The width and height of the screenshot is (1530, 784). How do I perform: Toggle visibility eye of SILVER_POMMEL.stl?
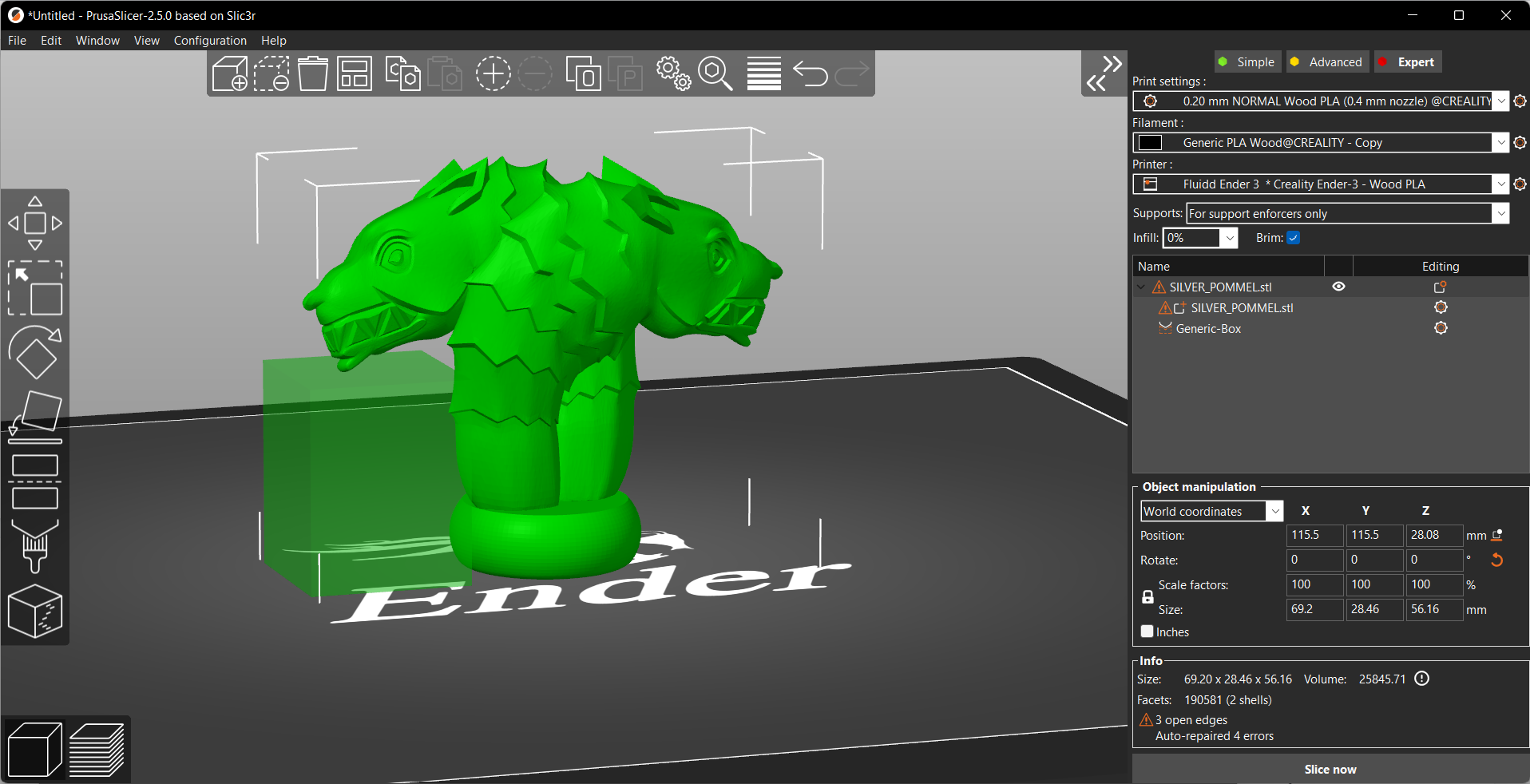(x=1339, y=287)
